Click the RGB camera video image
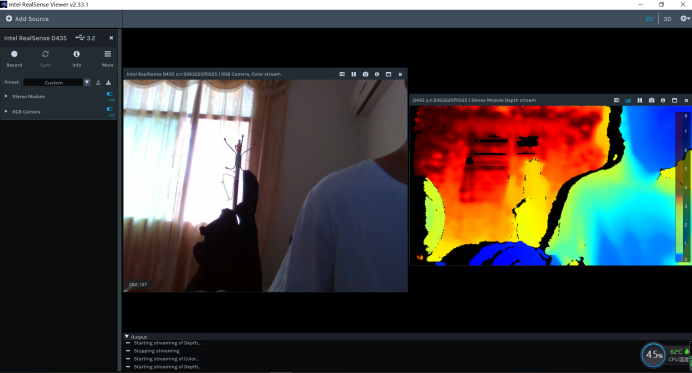692x373 pixels. coord(265,185)
